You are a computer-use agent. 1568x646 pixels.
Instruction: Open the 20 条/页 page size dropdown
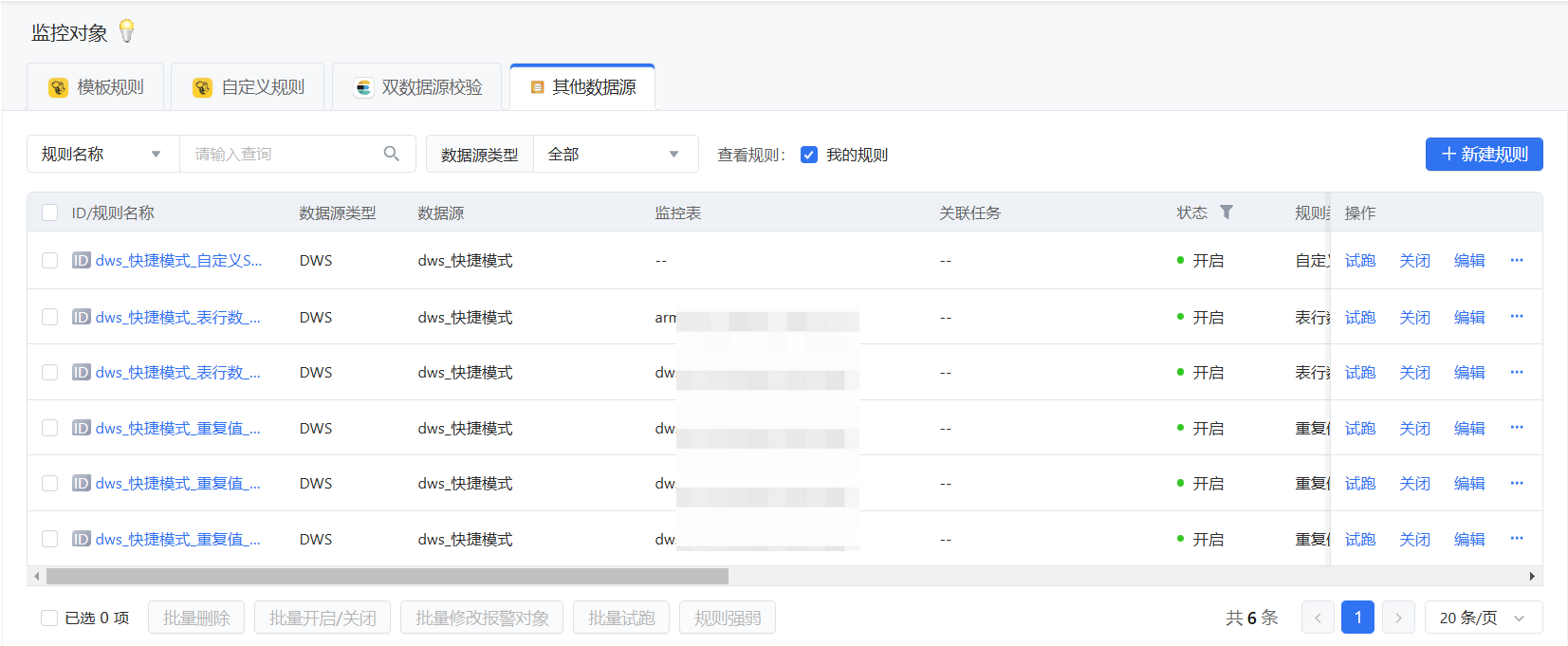tap(1483, 618)
